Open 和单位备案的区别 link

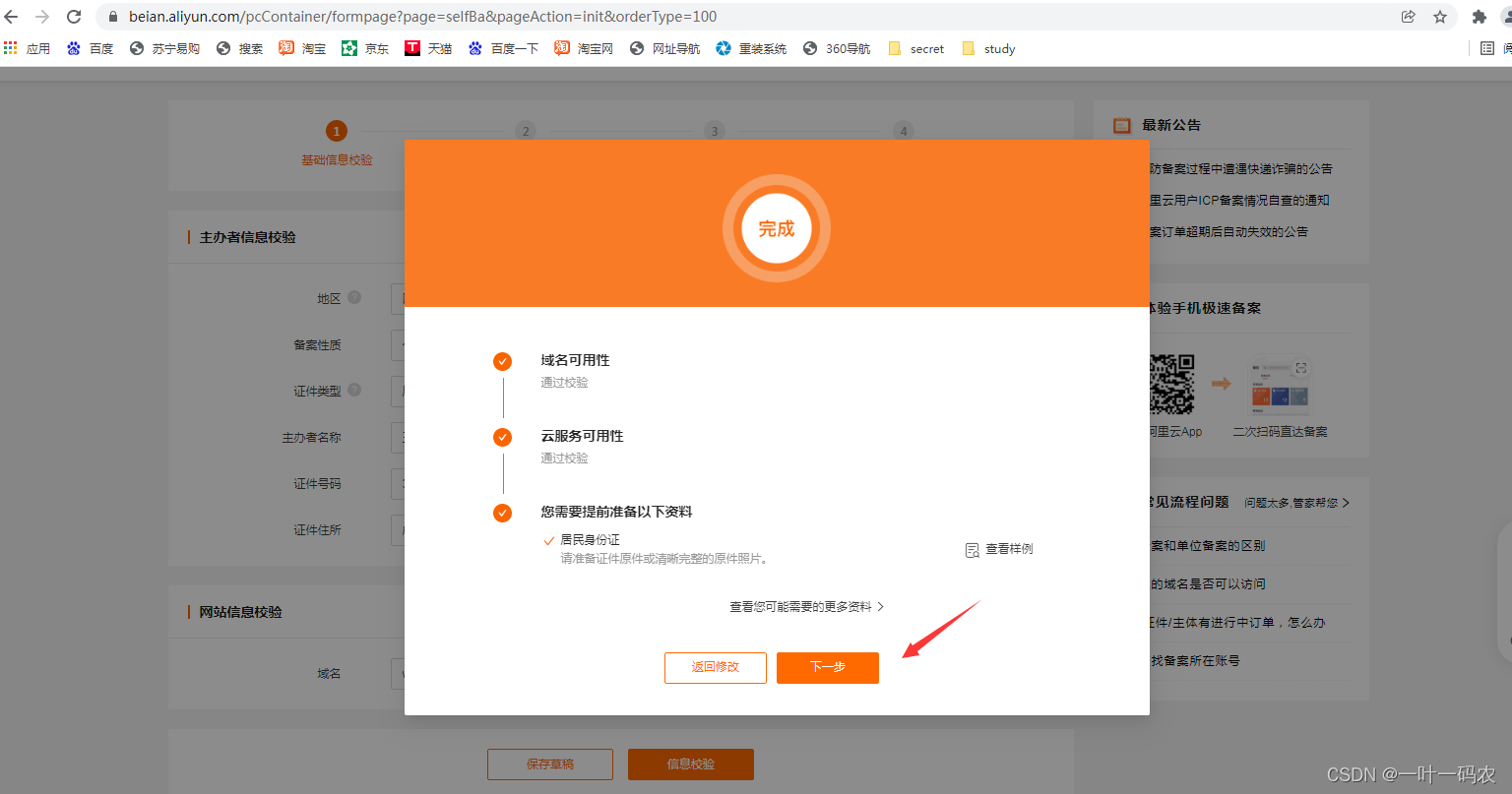coord(1208,546)
